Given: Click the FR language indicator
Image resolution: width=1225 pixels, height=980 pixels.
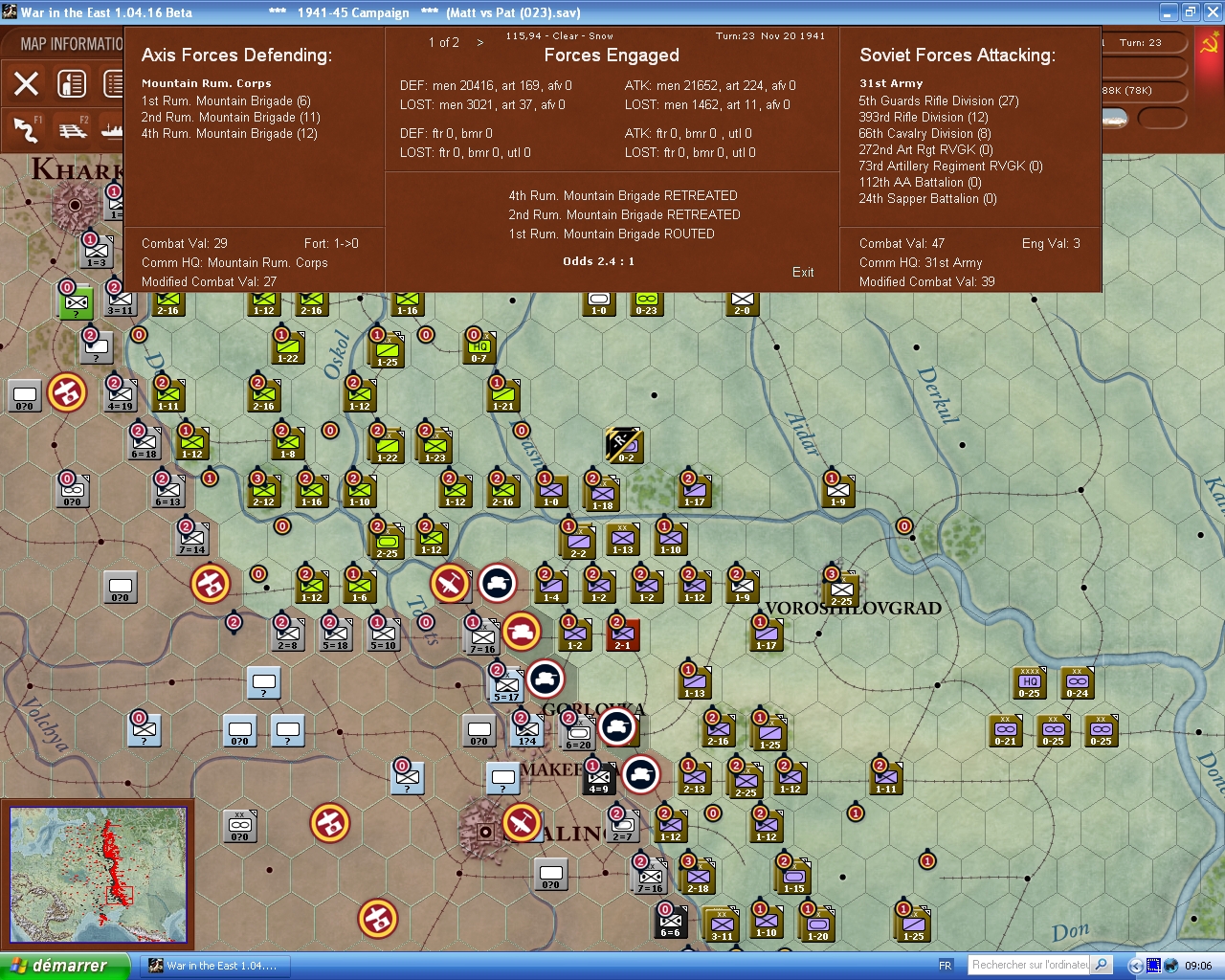Looking at the screenshot, I should click(x=946, y=966).
